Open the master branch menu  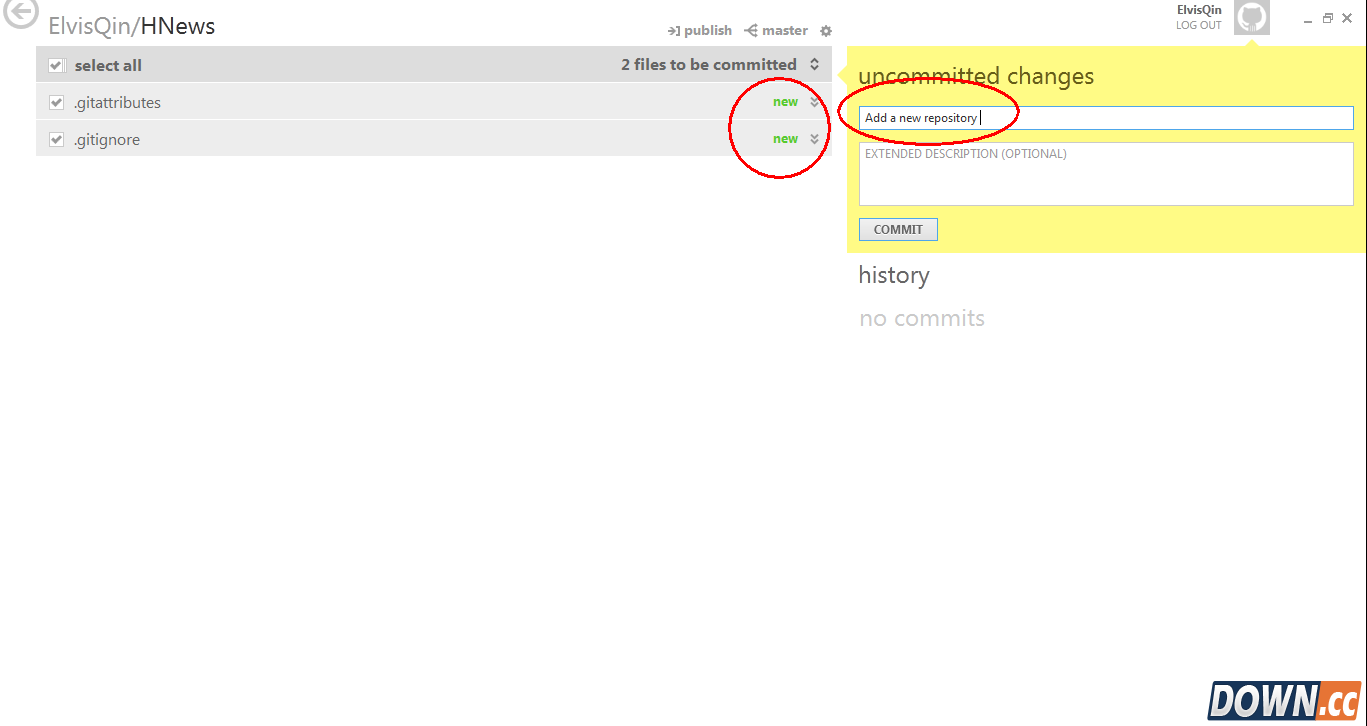[776, 31]
